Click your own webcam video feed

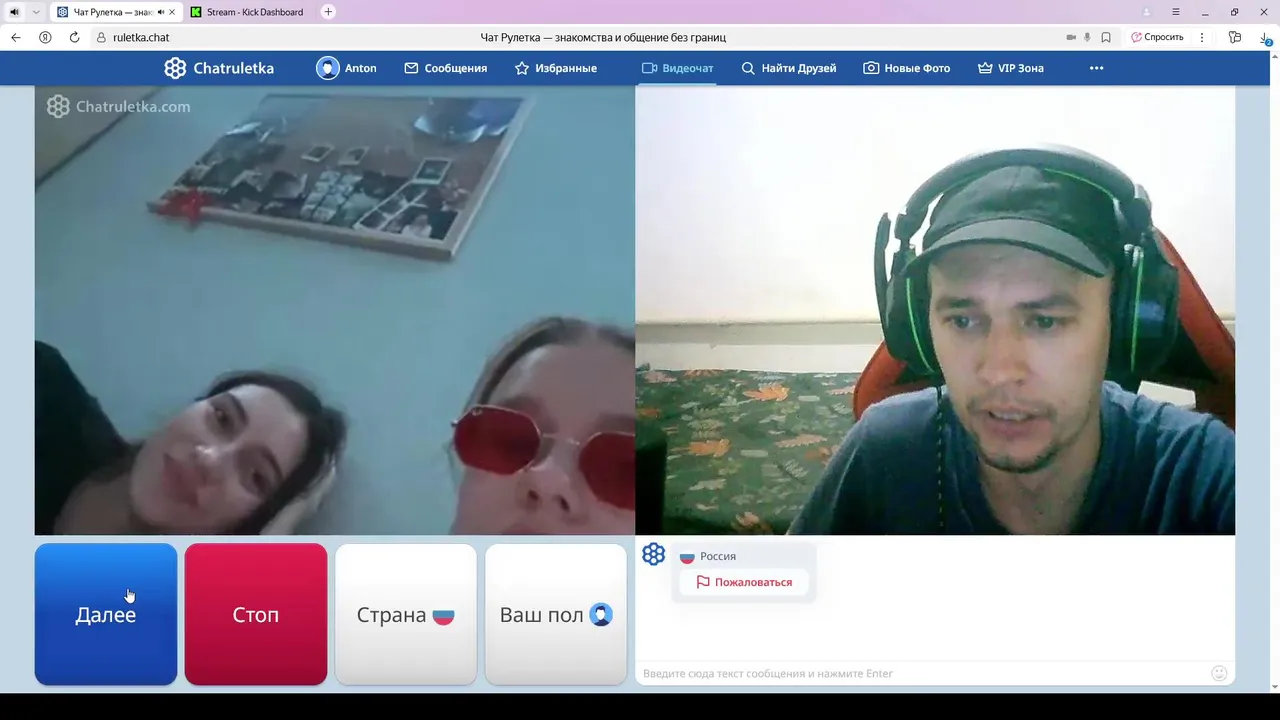pyautogui.click(x=935, y=310)
